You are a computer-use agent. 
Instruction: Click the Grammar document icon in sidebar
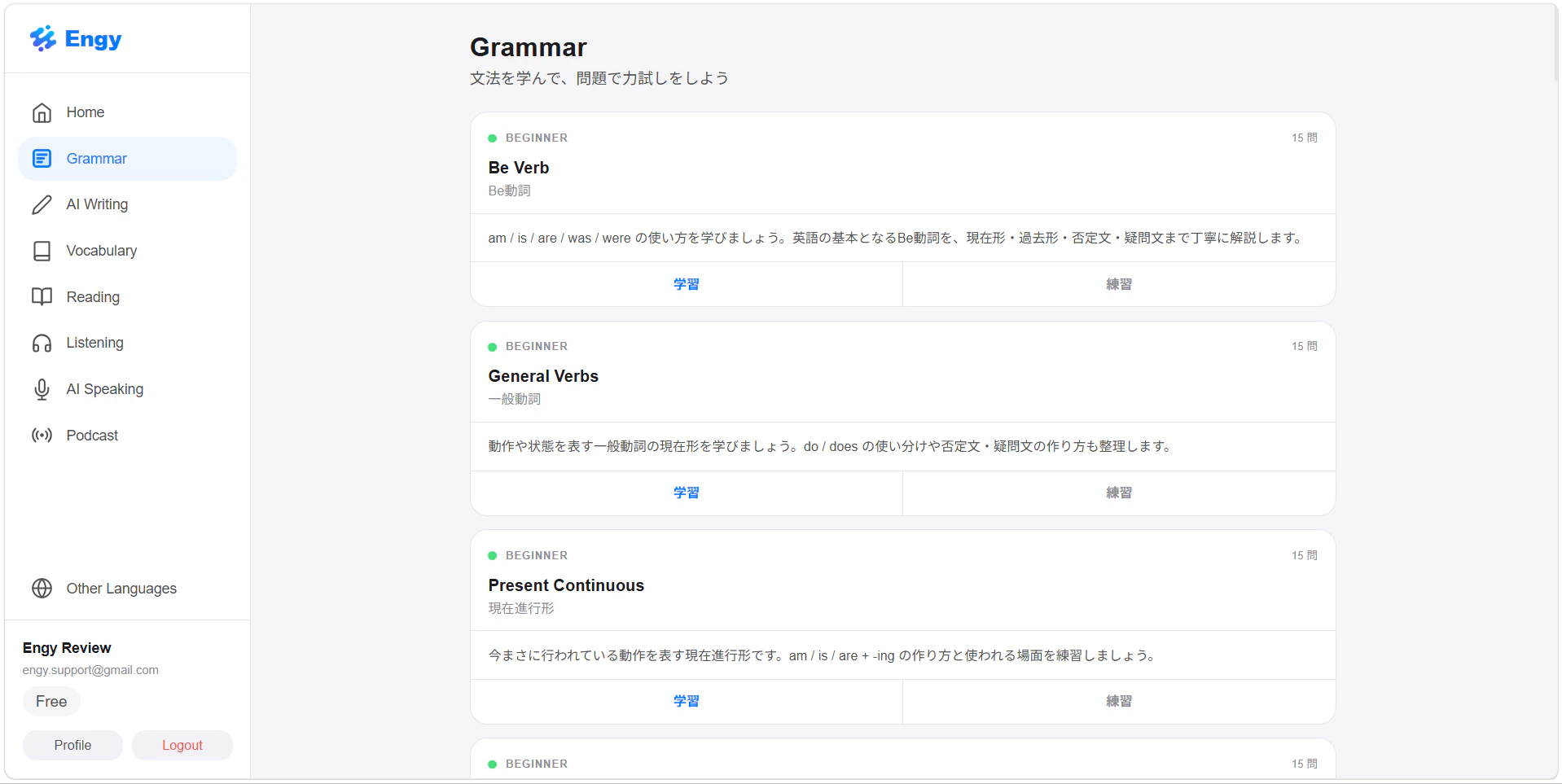coord(42,159)
